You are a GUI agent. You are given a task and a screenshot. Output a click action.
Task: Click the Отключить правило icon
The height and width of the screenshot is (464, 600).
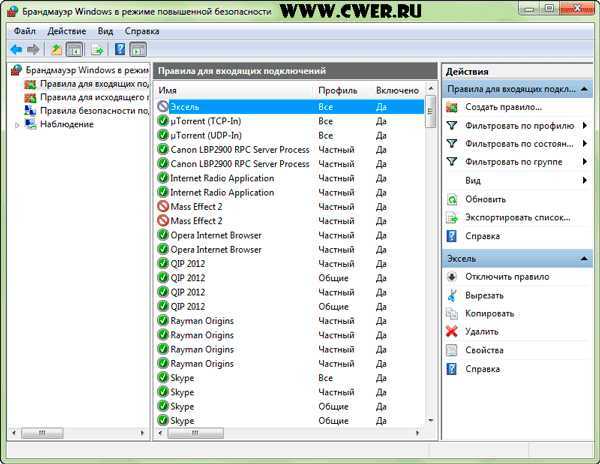(452, 277)
